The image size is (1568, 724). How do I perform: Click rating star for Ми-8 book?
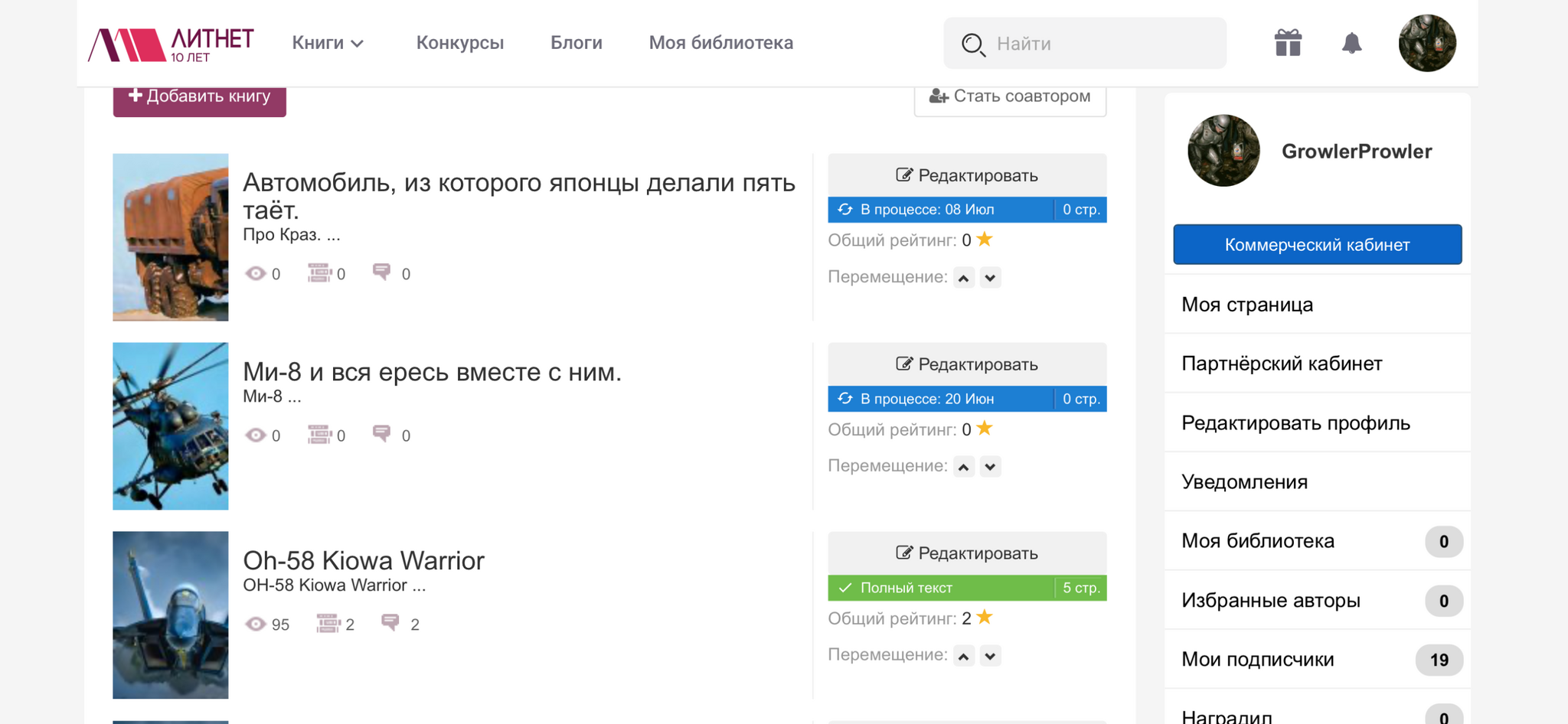click(985, 429)
